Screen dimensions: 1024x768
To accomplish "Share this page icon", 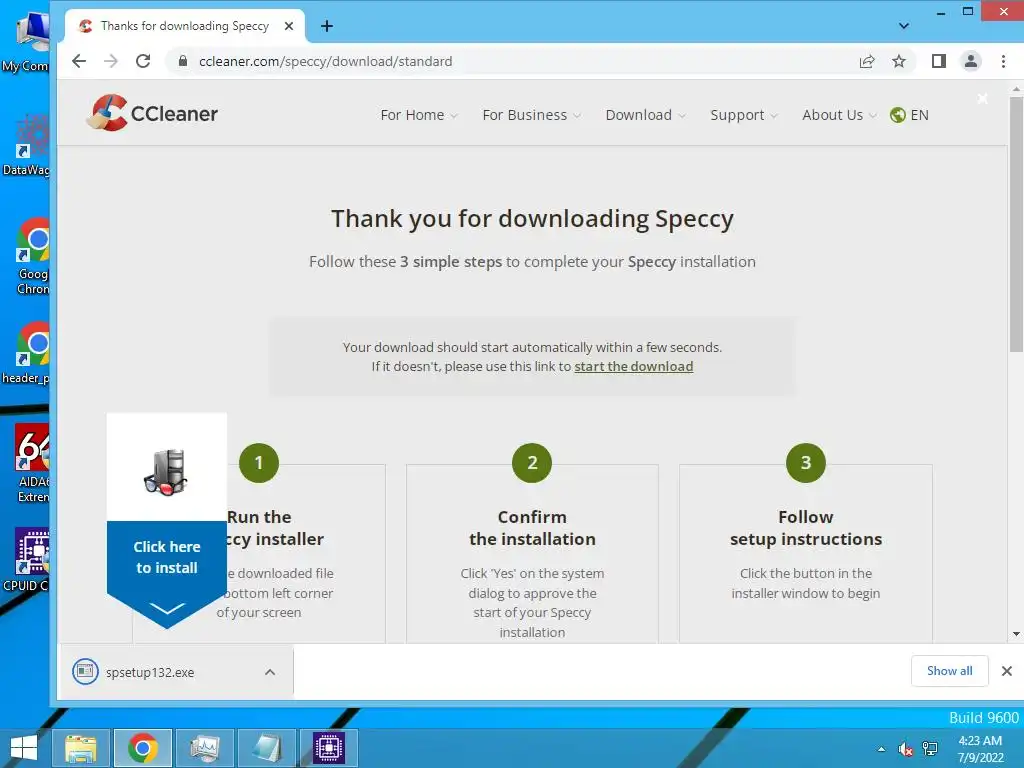I will (867, 61).
